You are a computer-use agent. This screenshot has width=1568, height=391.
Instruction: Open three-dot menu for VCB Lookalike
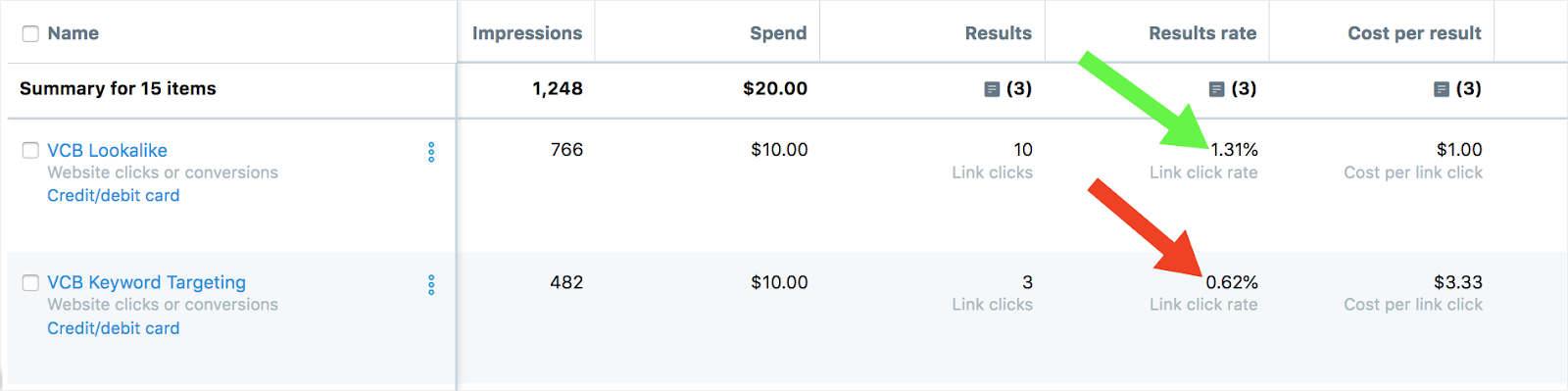431,152
